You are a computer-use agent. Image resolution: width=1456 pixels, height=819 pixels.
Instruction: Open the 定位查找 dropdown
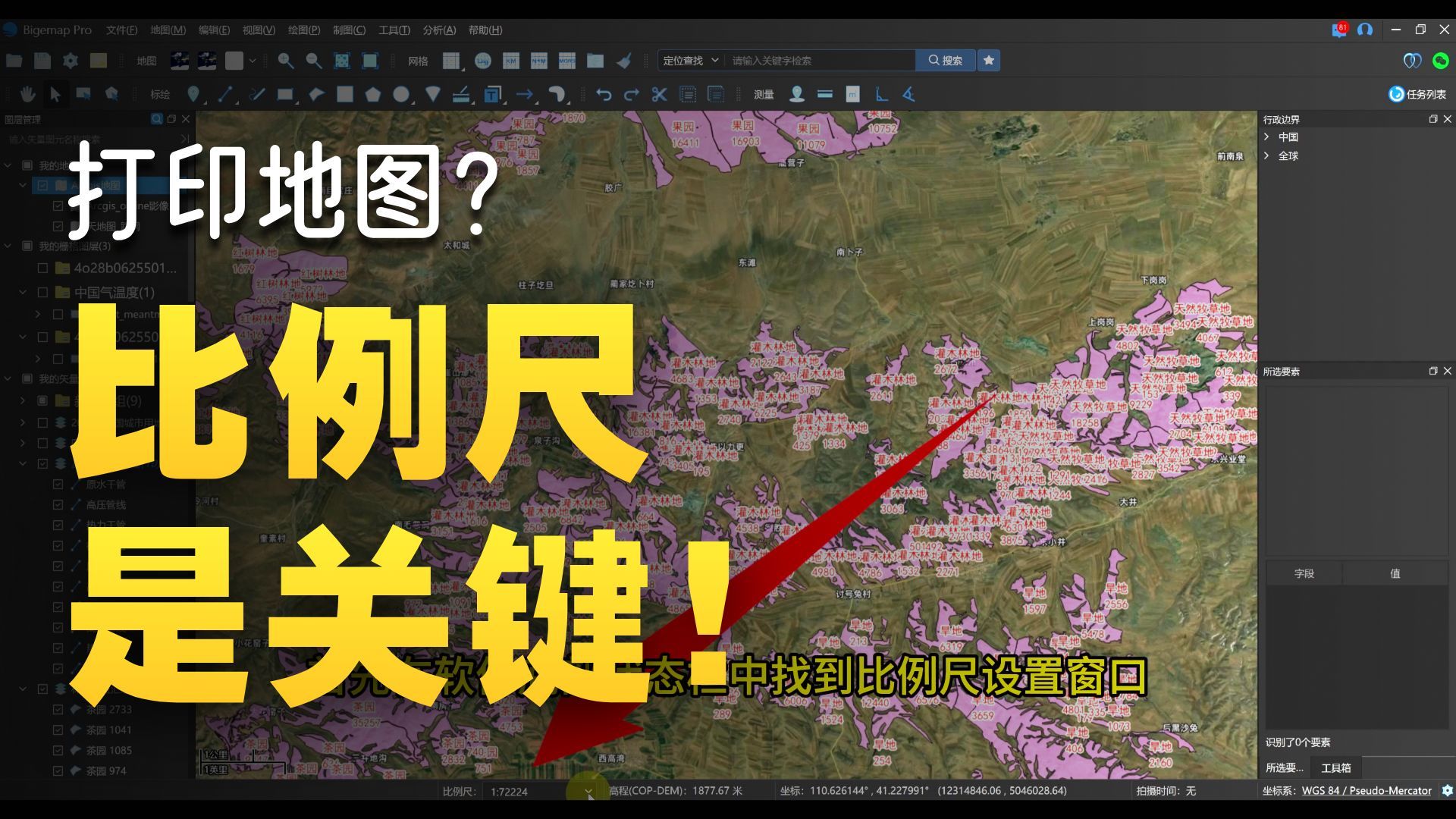[690, 61]
